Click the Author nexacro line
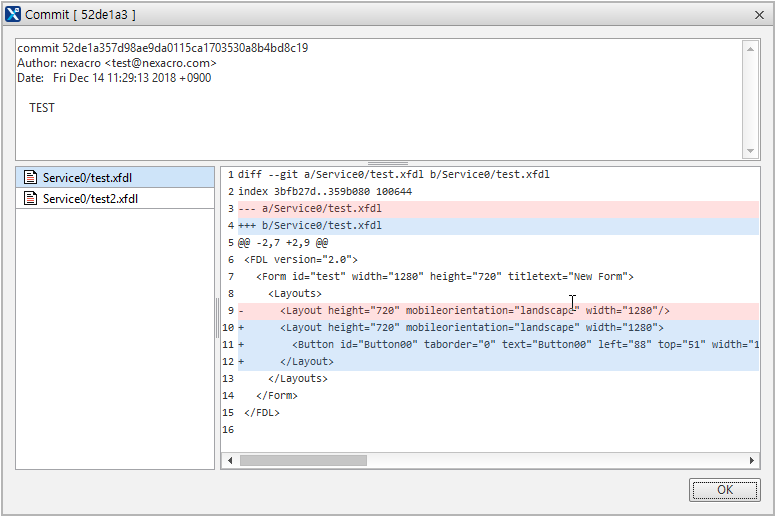The width and height of the screenshot is (776, 517). click(116, 63)
